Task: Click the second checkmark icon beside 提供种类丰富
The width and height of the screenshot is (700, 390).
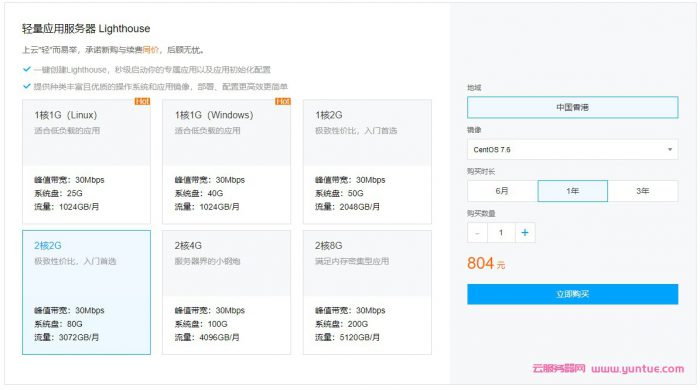Action: 27,86
